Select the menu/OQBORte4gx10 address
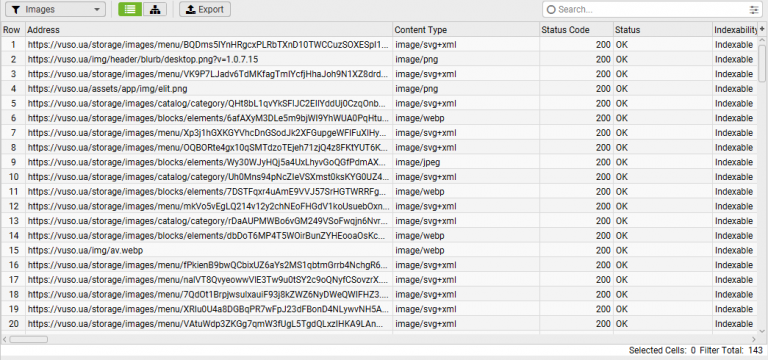The image size is (768, 360). pos(209,147)
